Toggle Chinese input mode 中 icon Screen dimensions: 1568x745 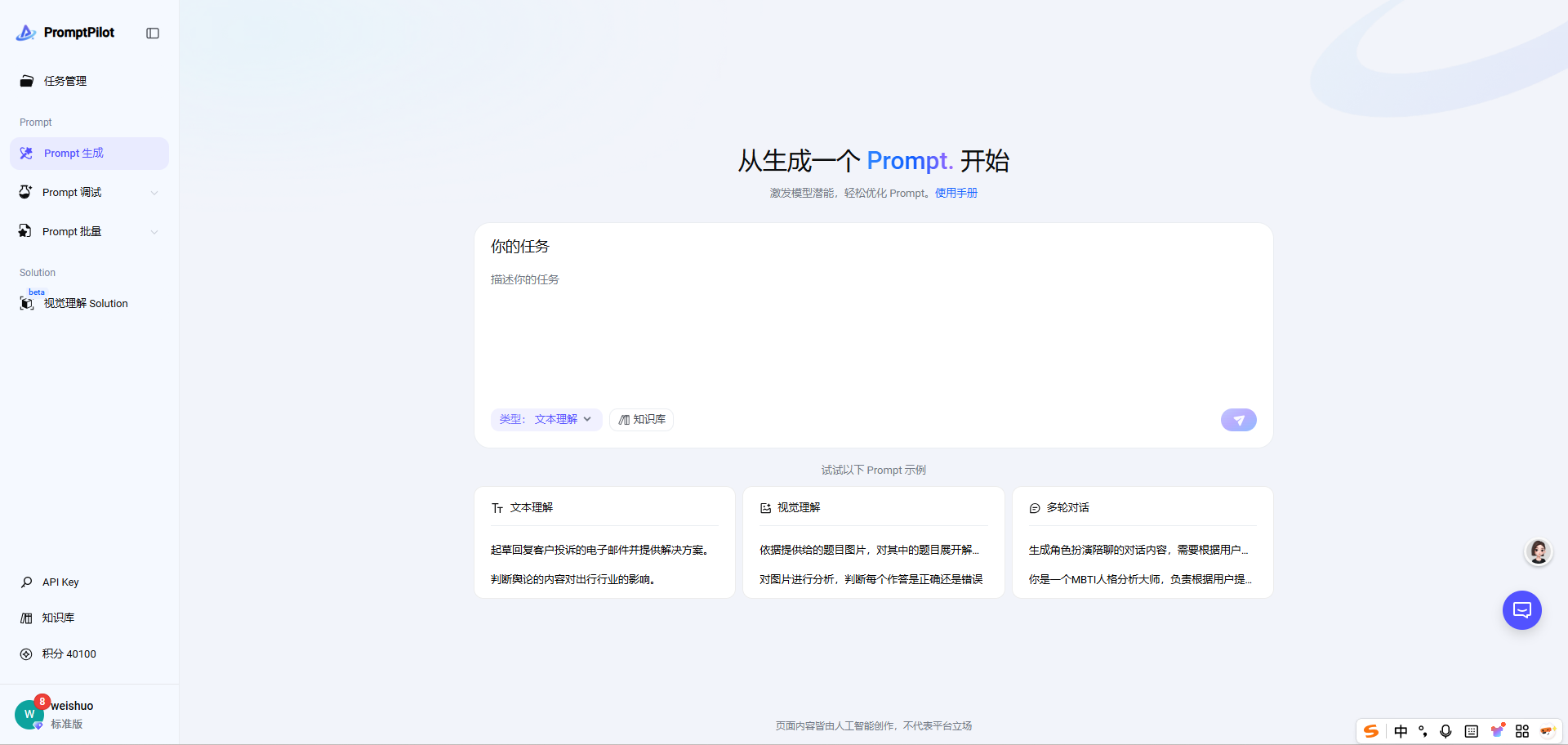(x=1401, y=731)
